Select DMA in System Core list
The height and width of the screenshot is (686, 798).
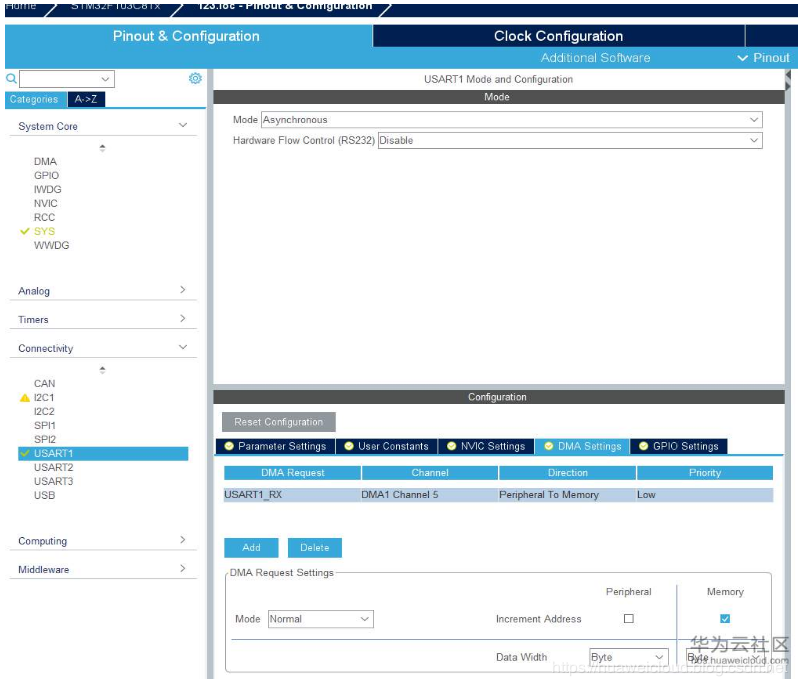(45, 161)
